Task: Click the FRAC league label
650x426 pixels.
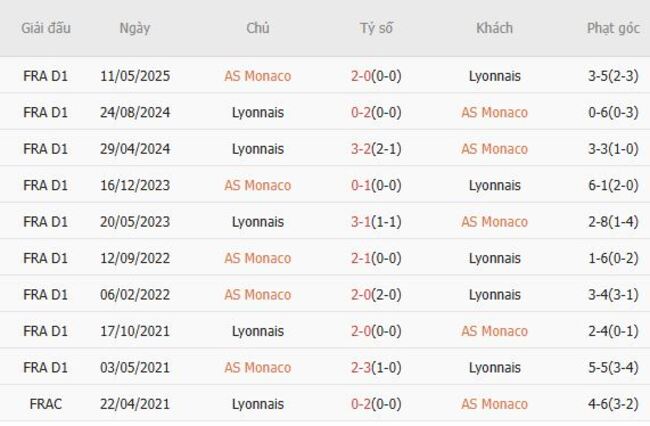Action: click(46, 404)
